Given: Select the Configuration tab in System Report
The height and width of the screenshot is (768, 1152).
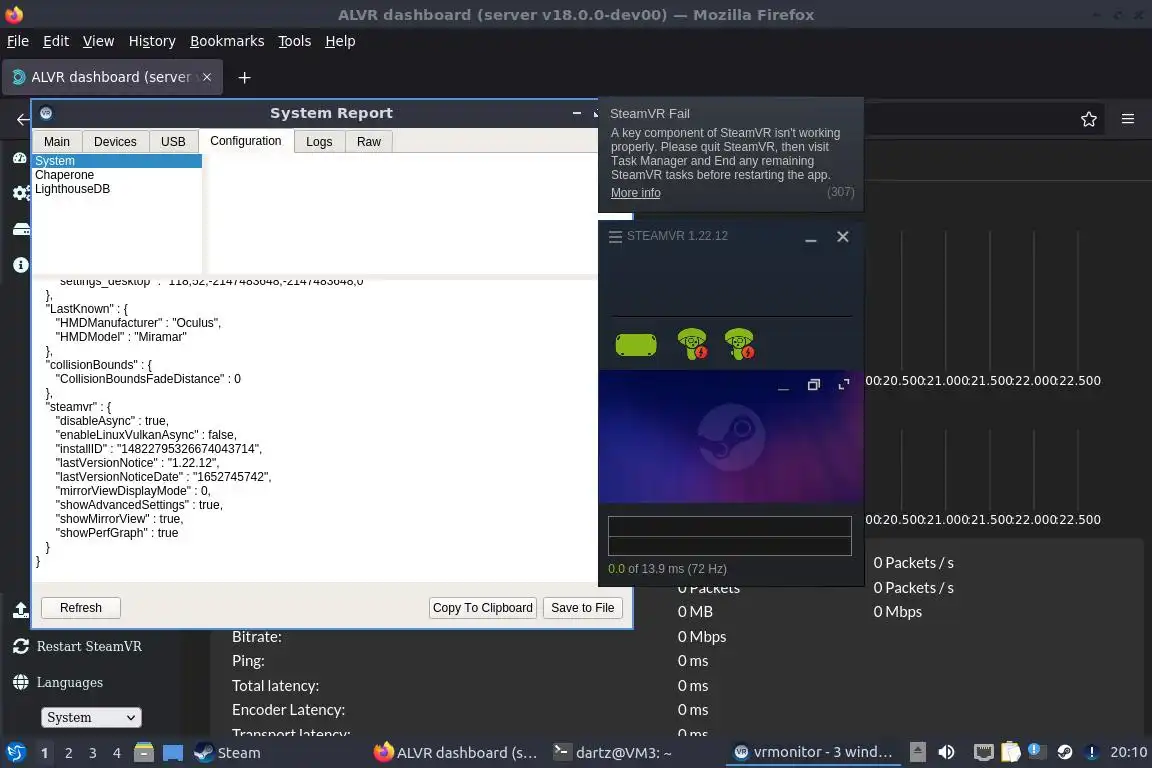Looking at the screenshot, I should pos(245,141).
